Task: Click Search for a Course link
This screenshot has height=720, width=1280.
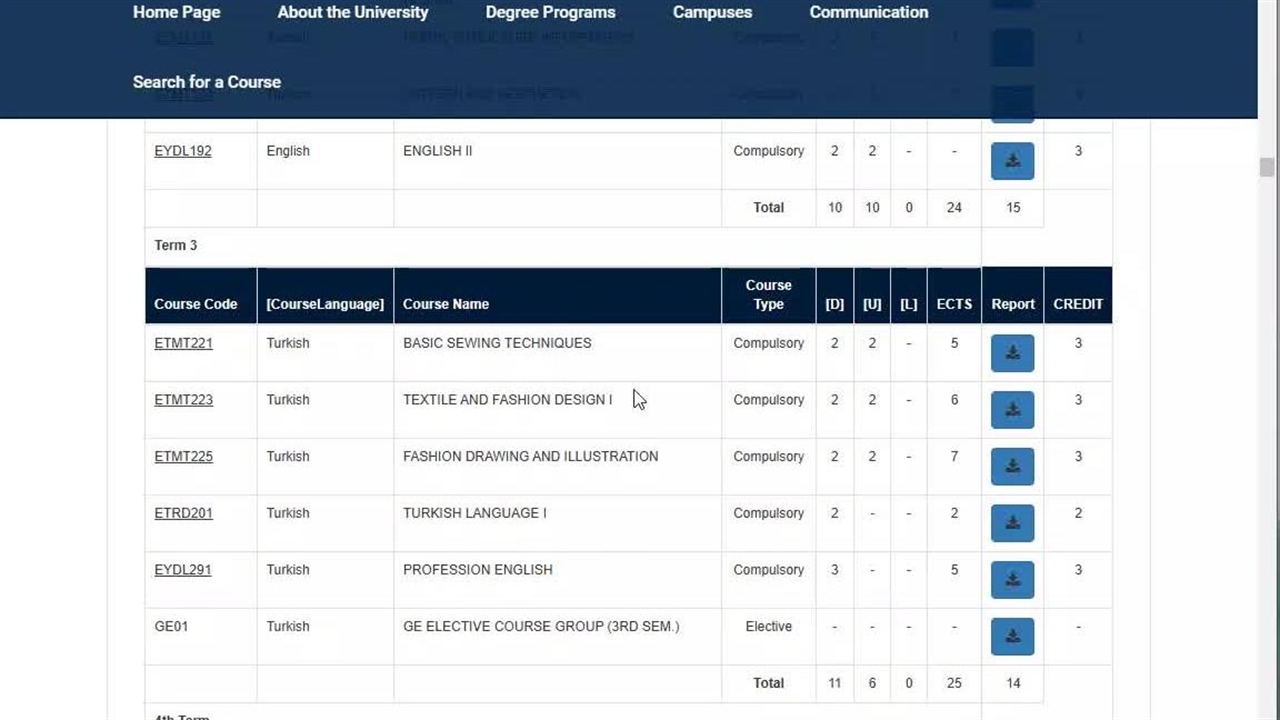Action: pyautogui.click(x=206, y=82)
